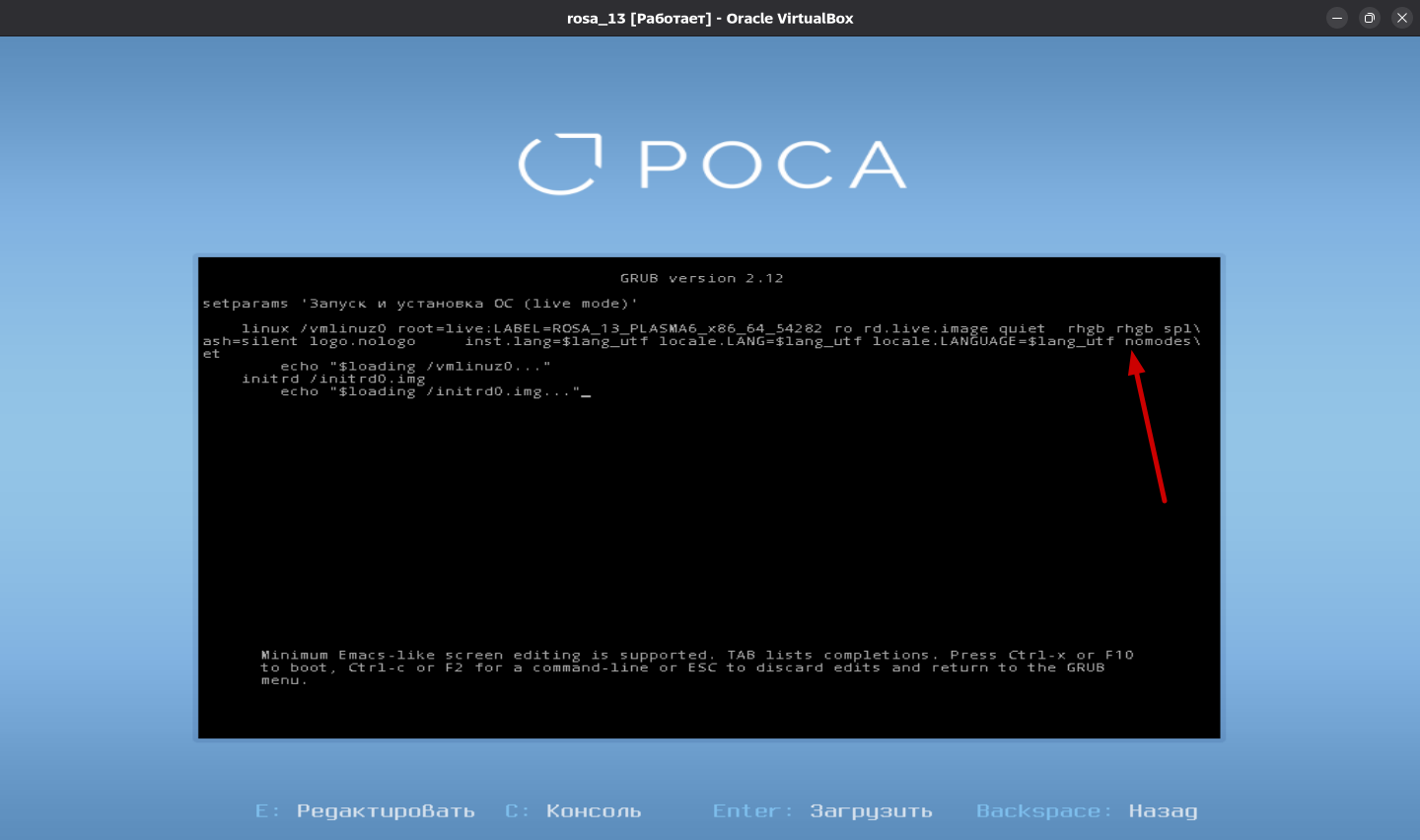The height and width of the screenshot is (840, 1420).
Task: Maximize the rosa_13 VirtualBox window
Action: pos(1370,18)
